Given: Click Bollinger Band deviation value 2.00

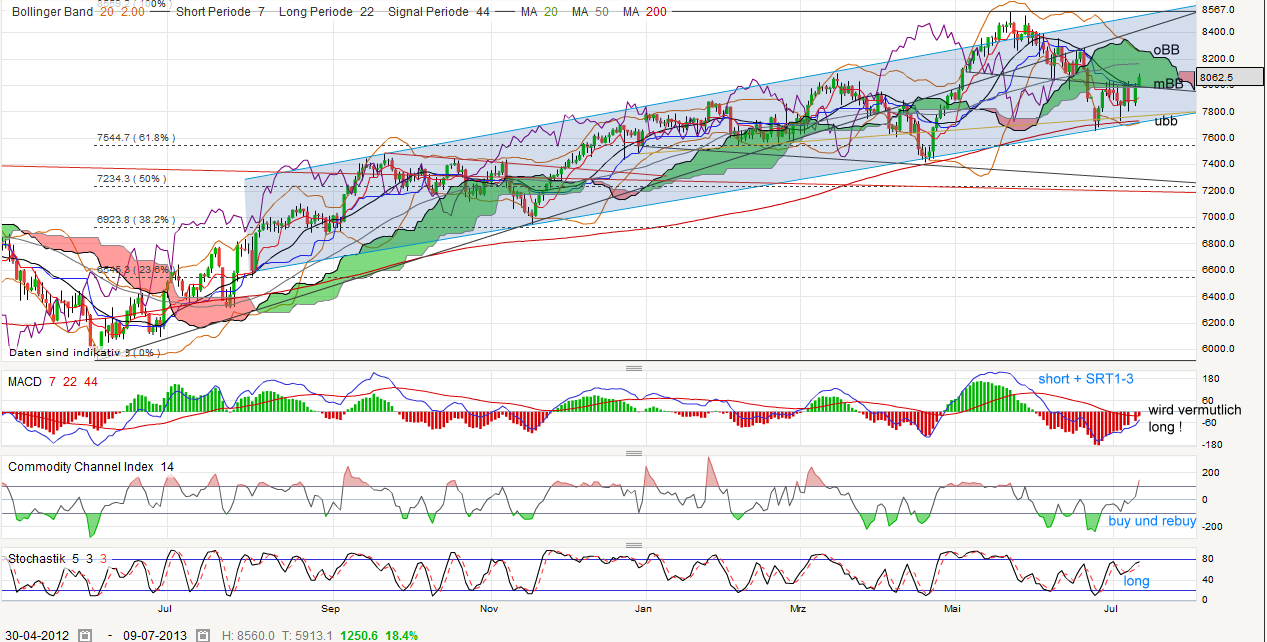Looking at the screenshot, I should (133, 12).
